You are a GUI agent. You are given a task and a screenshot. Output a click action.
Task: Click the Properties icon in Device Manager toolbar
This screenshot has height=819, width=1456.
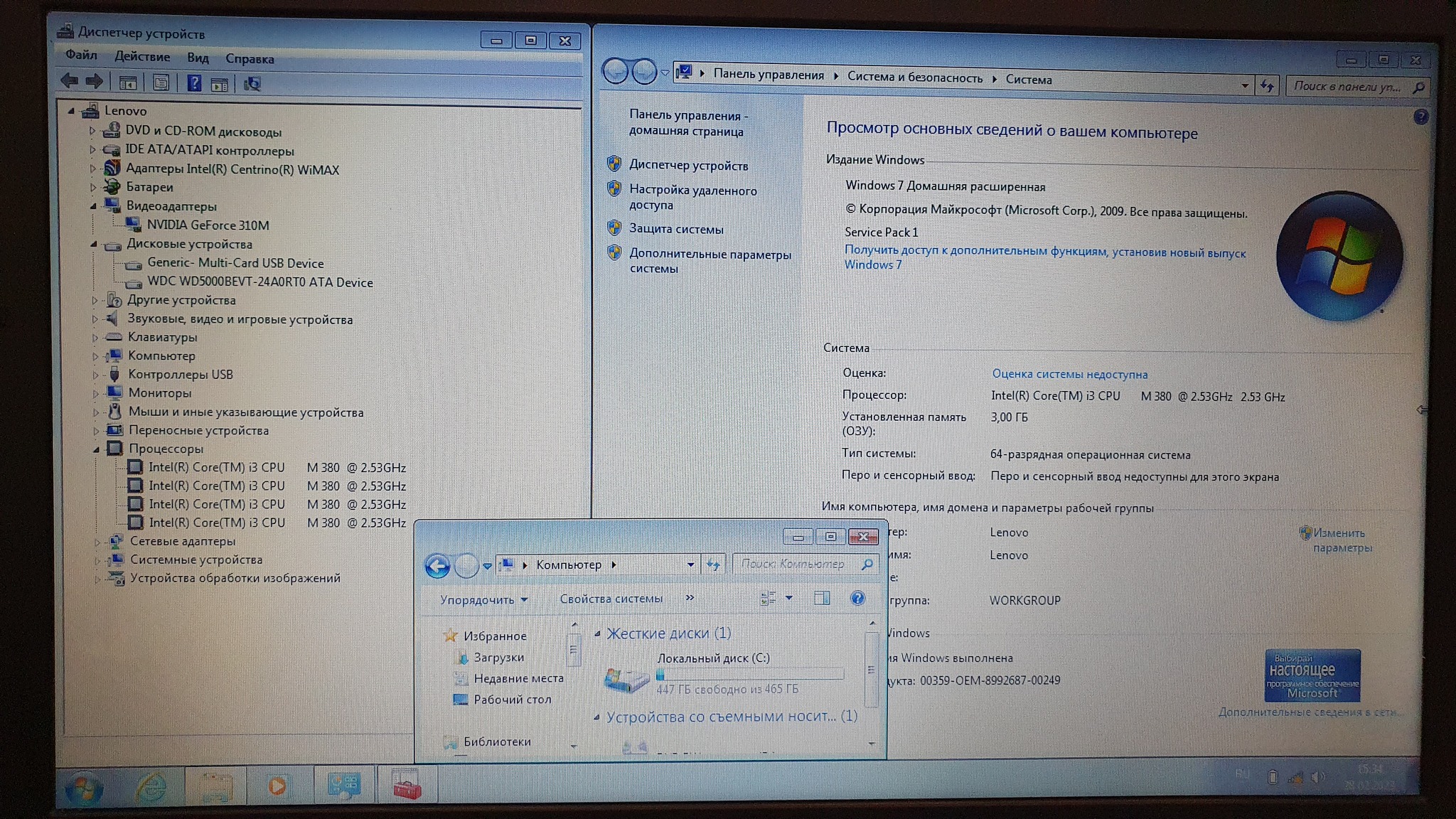coord(161,83)
